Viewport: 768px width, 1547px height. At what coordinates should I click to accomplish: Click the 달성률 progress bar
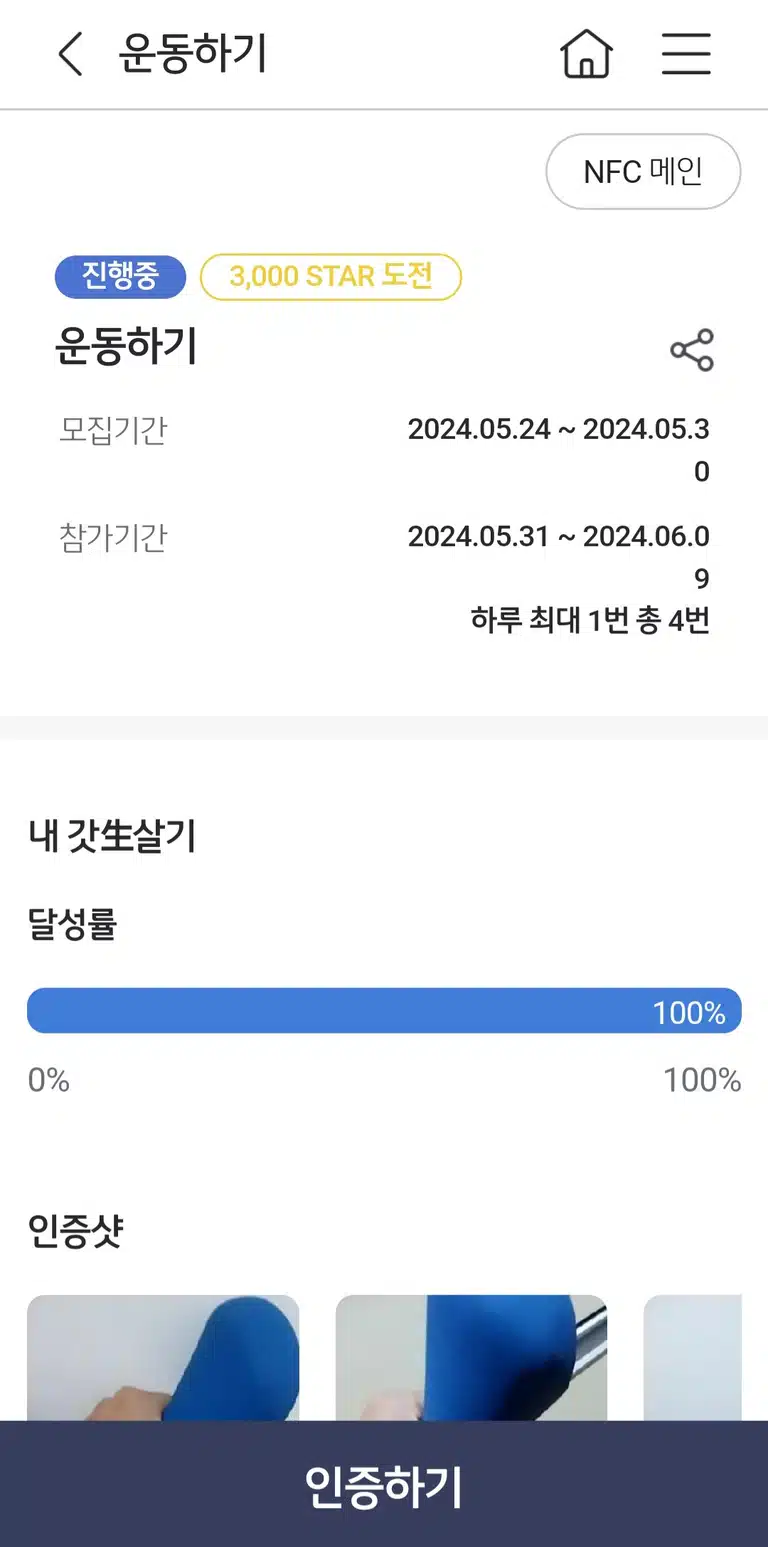(384, 1011)
